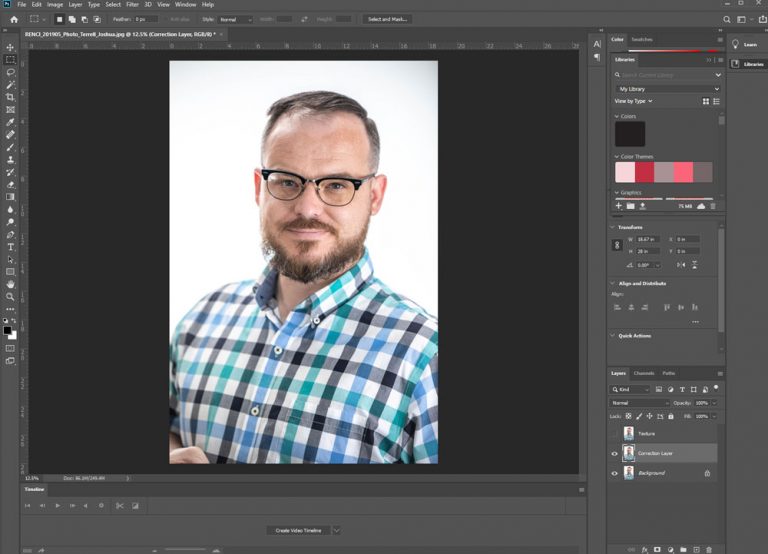This screenshot has width=768, height=554.
Task: Show the Texture layer
Action: point(615,434)
